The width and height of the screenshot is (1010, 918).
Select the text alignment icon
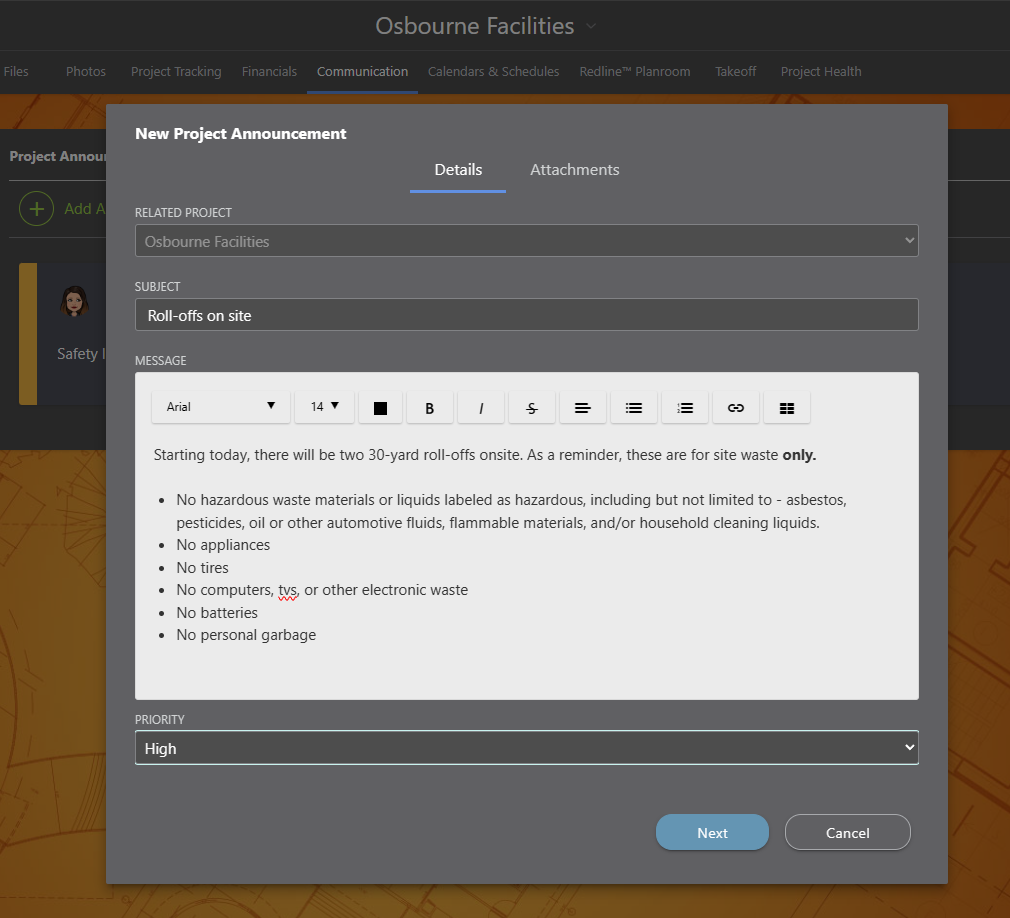pos(583,407)
